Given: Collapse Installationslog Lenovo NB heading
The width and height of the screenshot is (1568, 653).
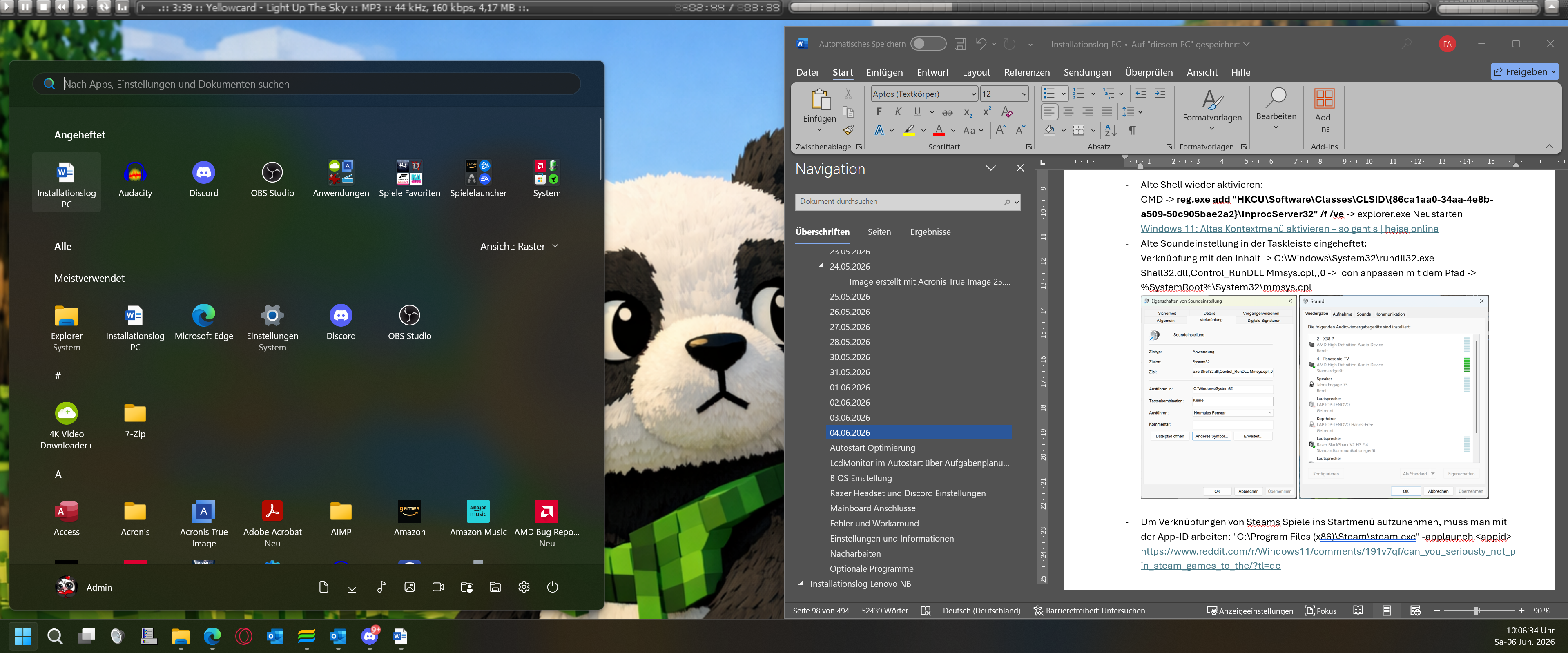Looking at the screenshot, I should [x=801, y=583].
